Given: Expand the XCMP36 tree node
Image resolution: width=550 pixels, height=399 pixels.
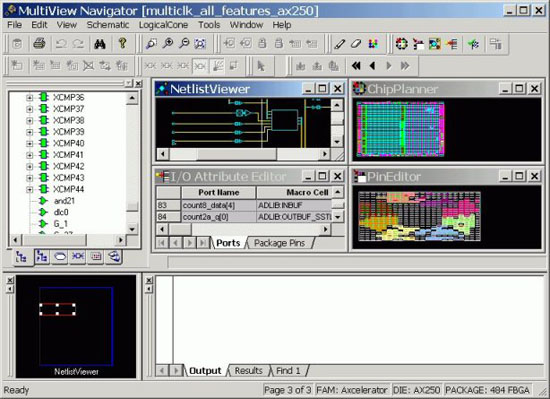Looking at the screenshot, I should point(29,97).
